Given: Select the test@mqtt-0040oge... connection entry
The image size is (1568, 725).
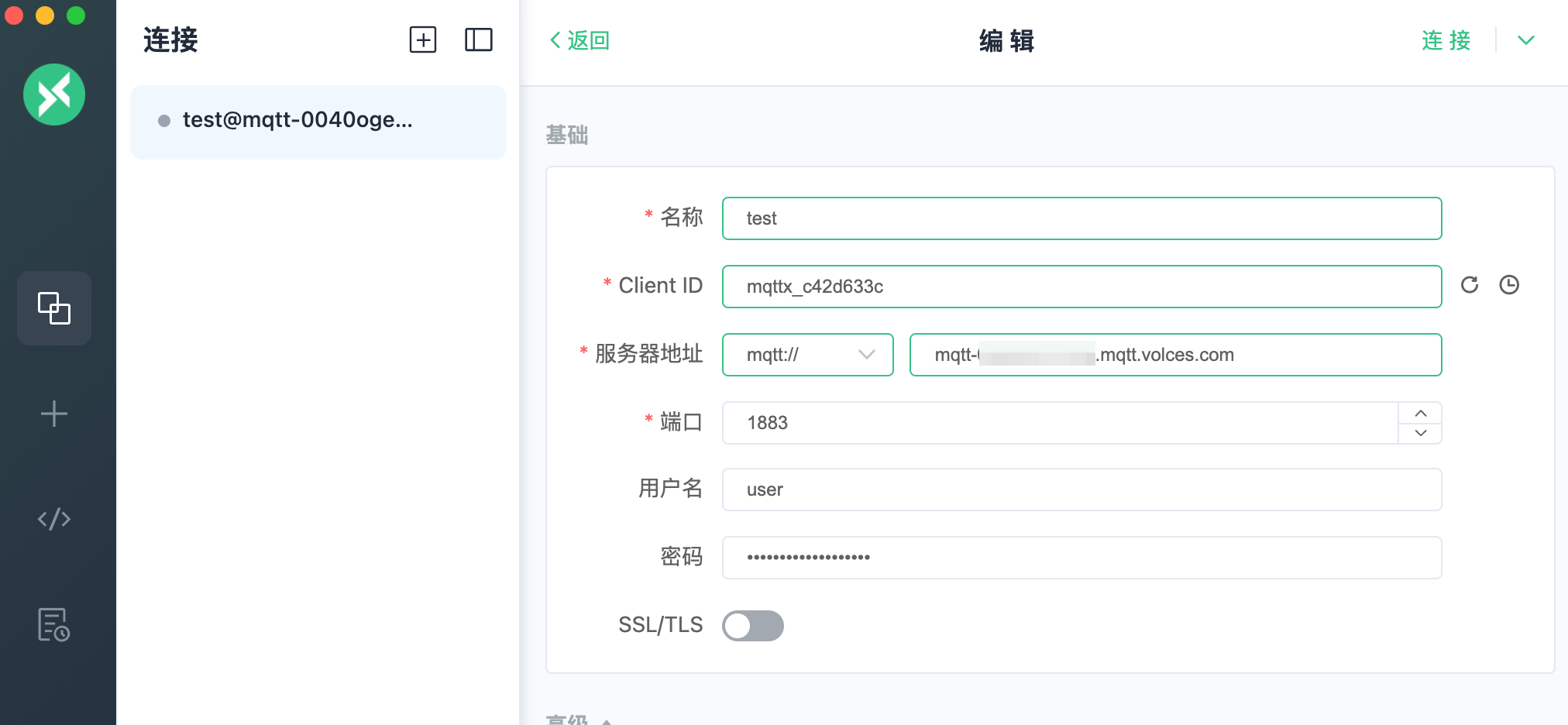Looking at the screenshot, I should tap(318, 122).
